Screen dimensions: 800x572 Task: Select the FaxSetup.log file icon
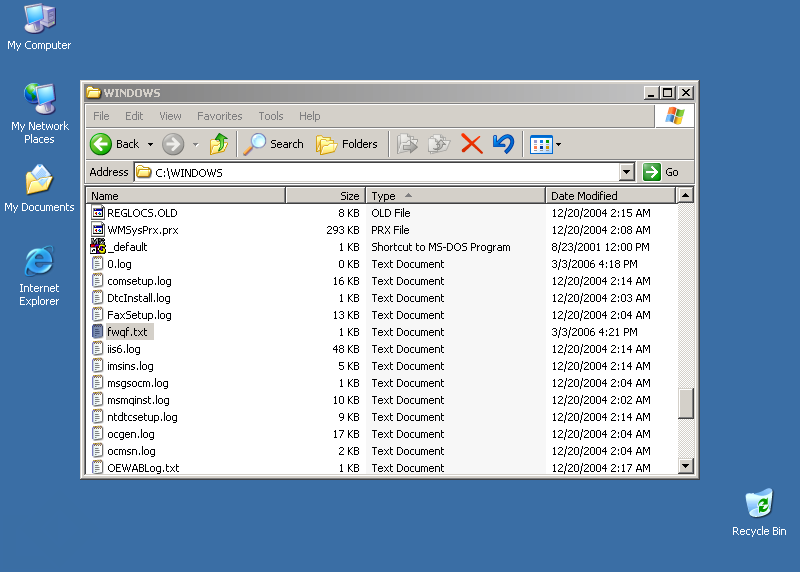coord(97,315)
